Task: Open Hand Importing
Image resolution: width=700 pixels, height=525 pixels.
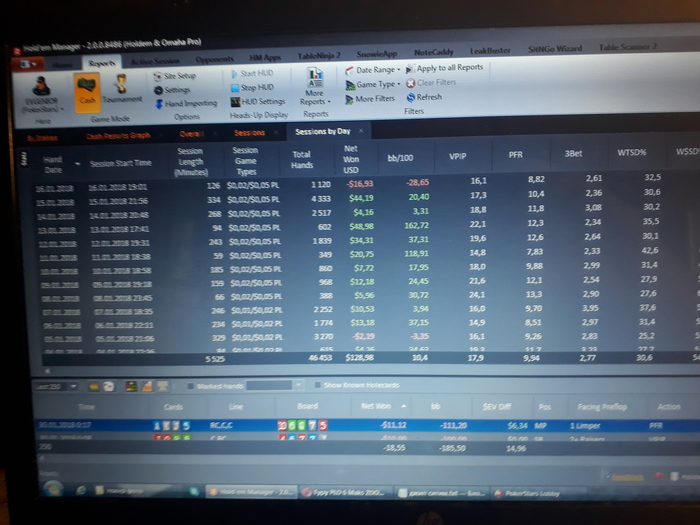Action: (x=186, y=104)
